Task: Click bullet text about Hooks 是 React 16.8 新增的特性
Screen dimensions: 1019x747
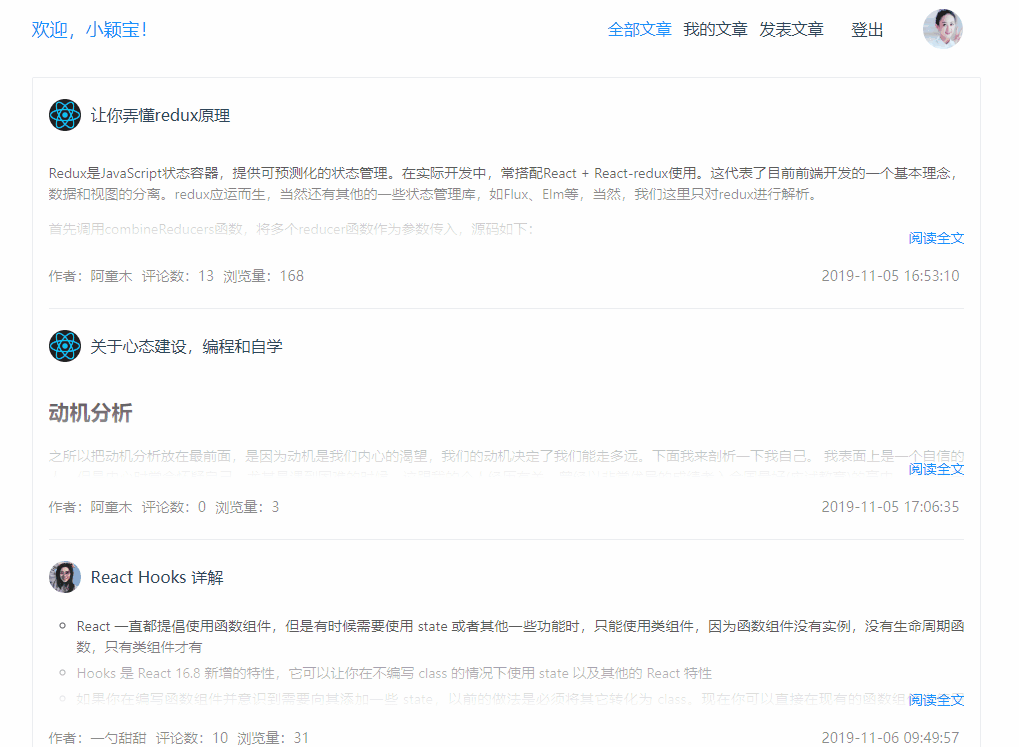Action: (x=394, y=673)
